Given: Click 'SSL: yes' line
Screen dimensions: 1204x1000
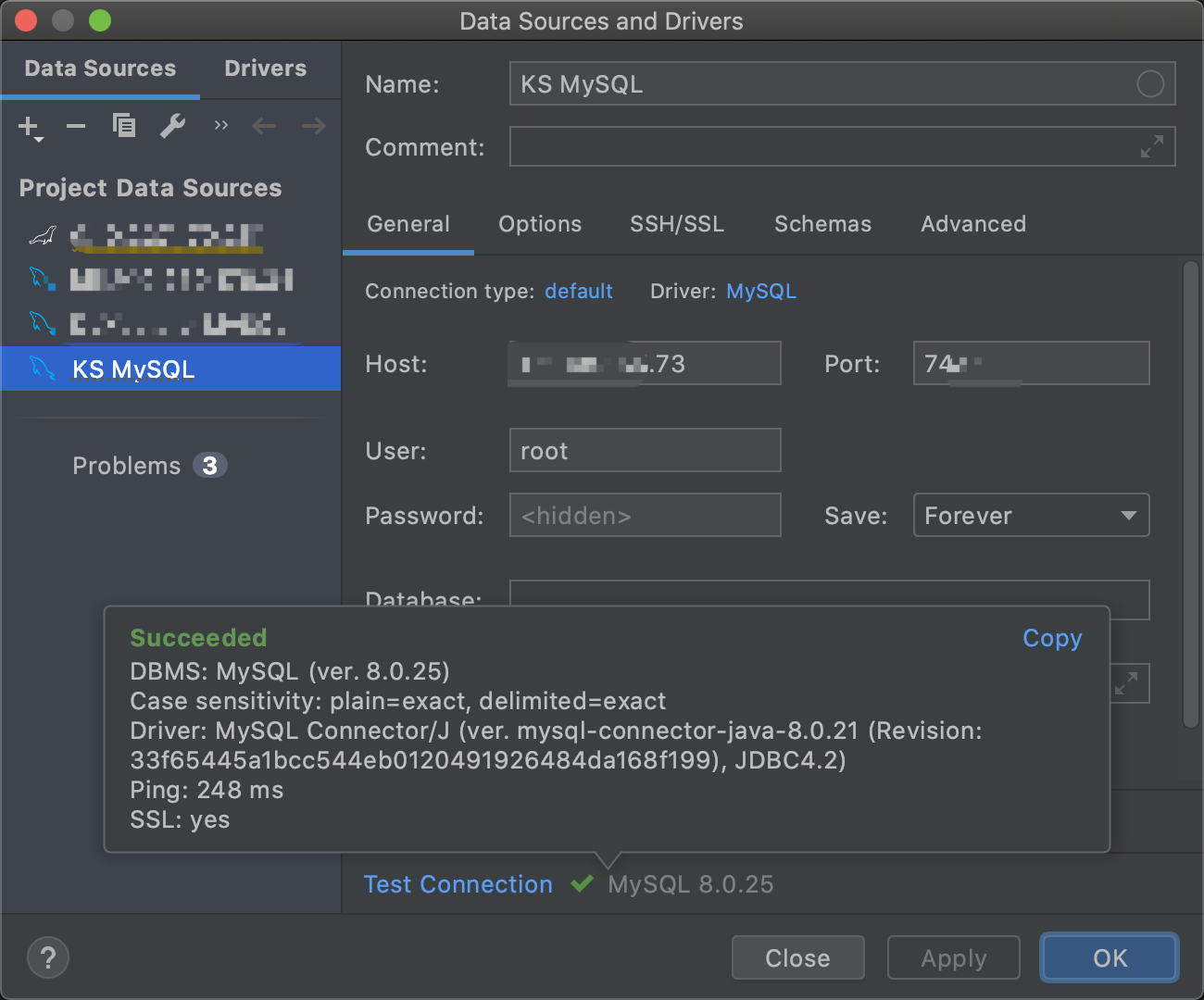Looking at the screenshot, I should 180,819.
